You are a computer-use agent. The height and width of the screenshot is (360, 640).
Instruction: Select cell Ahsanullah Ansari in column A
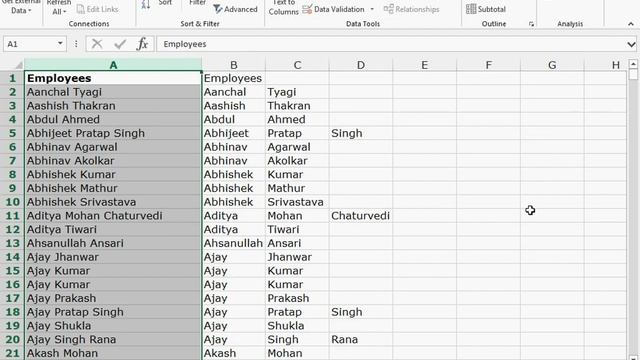pyautogui.click(x=113, y=243)
